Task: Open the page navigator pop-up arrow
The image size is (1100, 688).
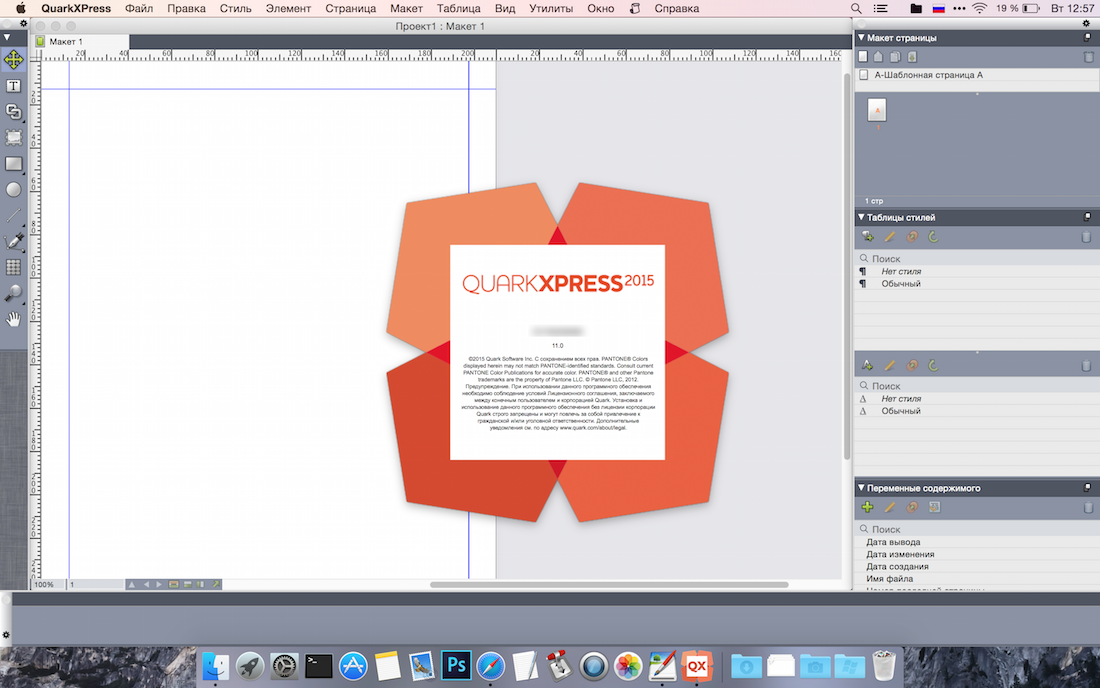Action: [x=131, y=584]
